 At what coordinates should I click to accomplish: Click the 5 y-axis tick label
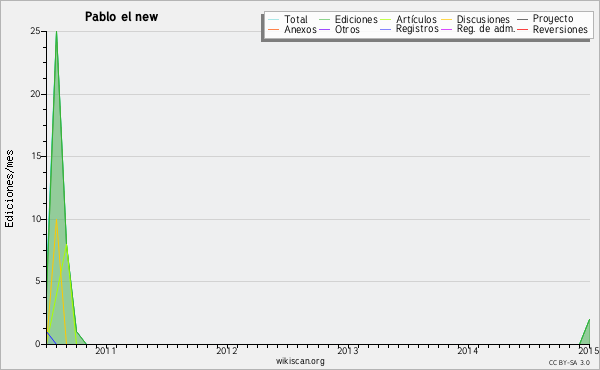pyautogui.click(x=38, y=281)
